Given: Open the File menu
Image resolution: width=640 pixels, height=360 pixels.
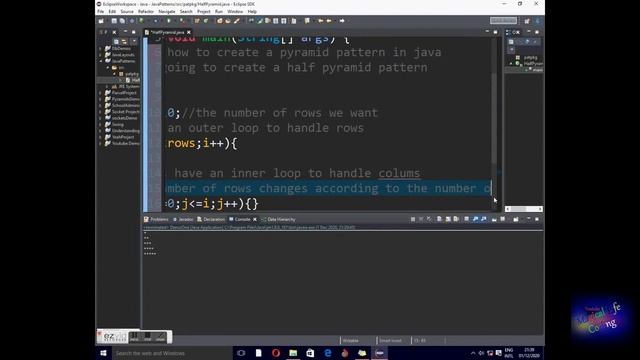Looking at the screenshot, I should coord(100,12).
